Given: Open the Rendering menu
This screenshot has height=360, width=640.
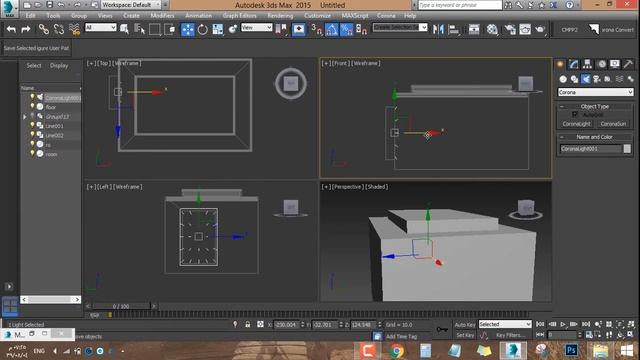Looking at the screenshot, I should [280, 16].
